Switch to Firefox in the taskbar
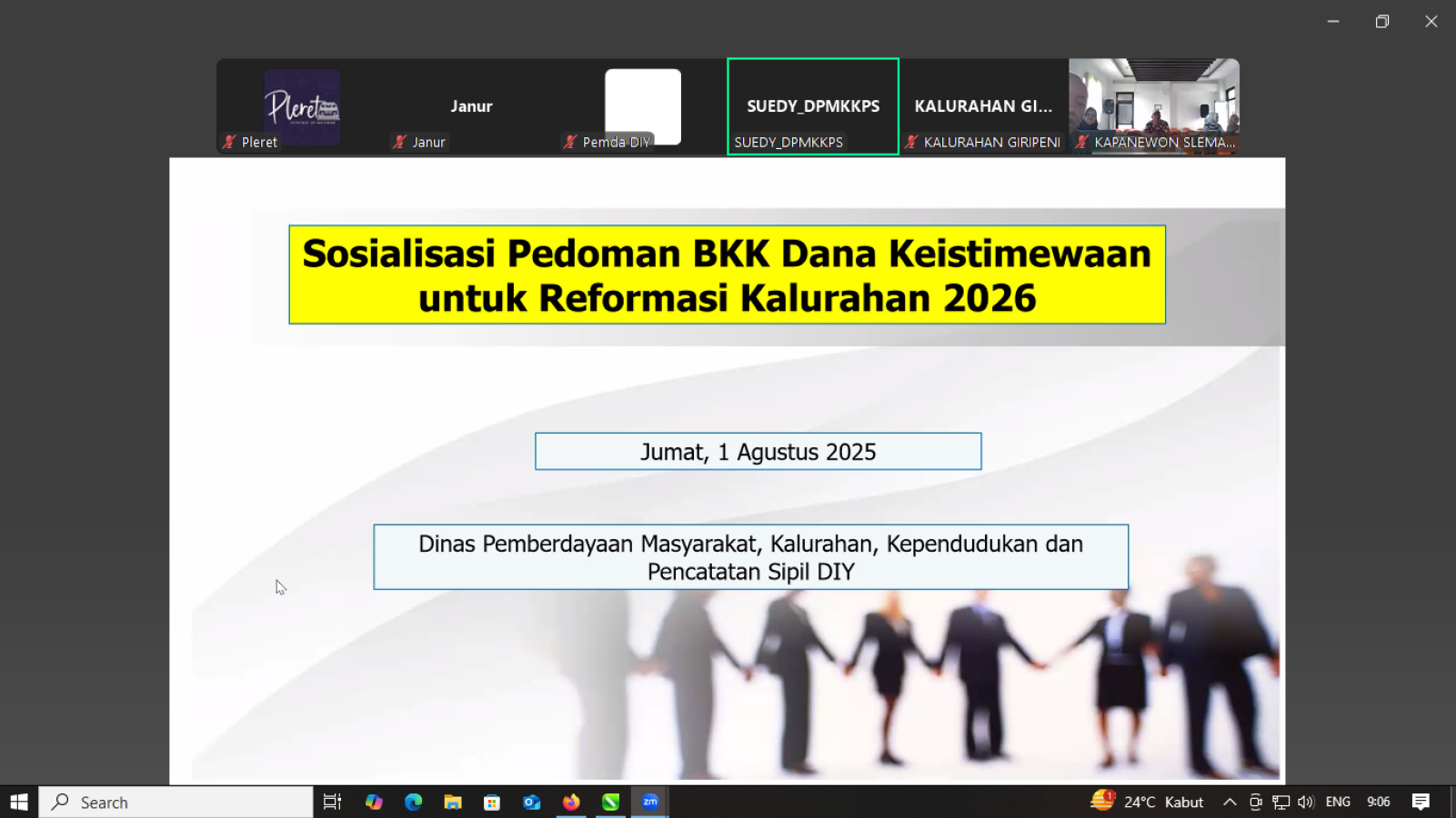This screenshot has height=818, width=1456. click(571, 802)
